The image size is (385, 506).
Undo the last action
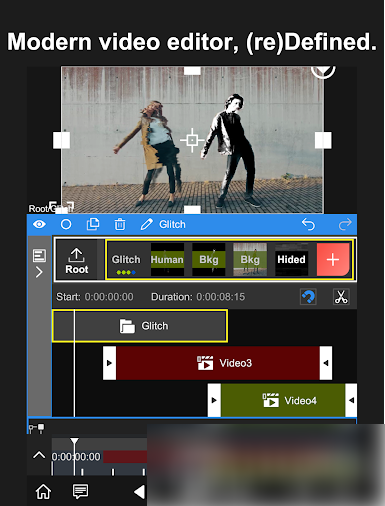pos(308,224)
